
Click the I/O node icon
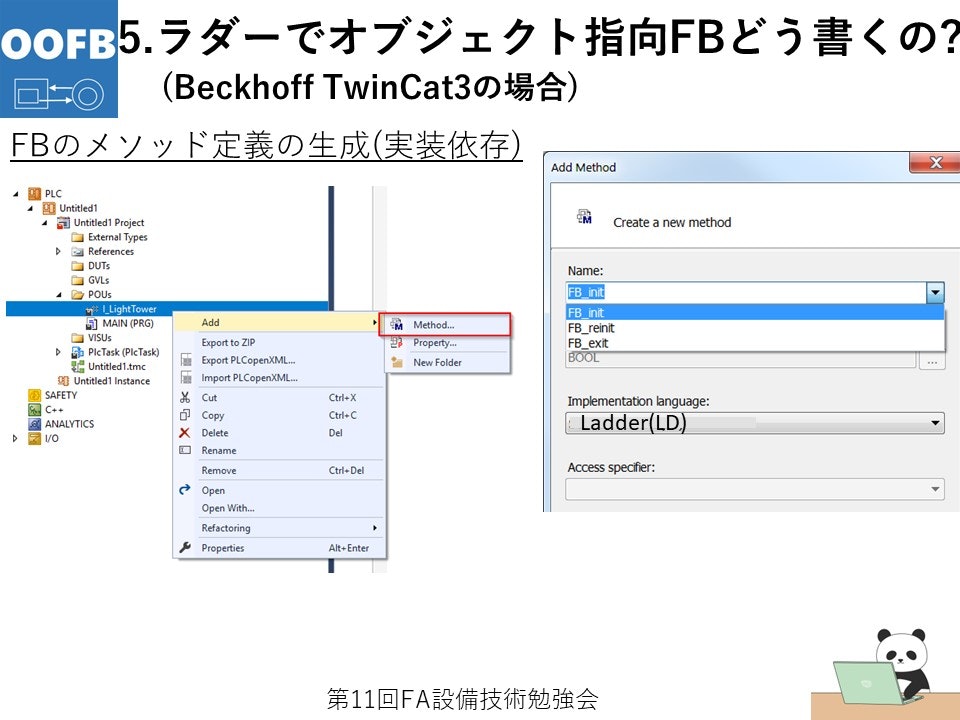pos(34,438)
